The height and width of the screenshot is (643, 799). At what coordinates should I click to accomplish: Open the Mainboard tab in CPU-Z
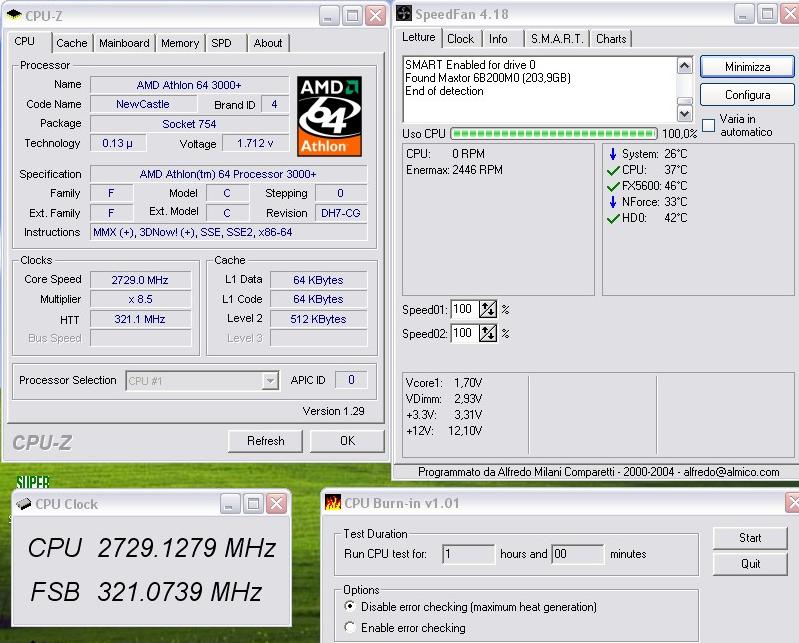tap(124, 43)
